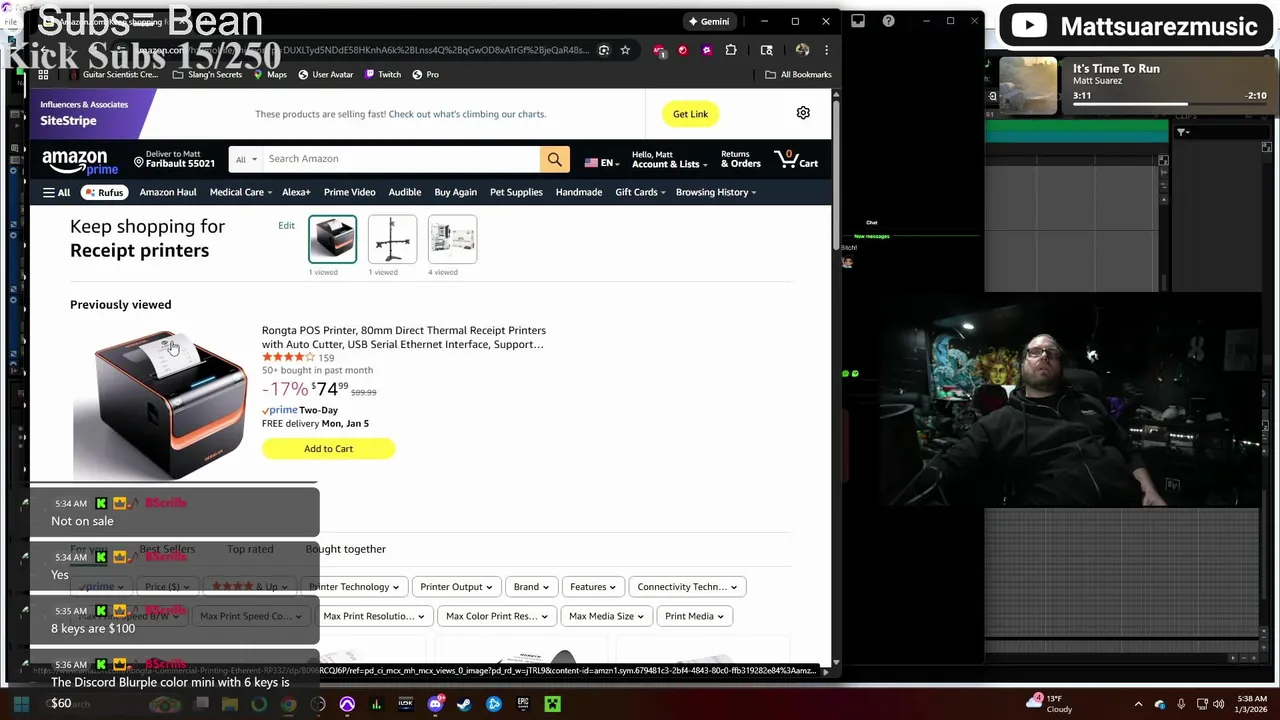Open the Twitch bookmark
Viewport: 1280px width, 720px height.
383,74
